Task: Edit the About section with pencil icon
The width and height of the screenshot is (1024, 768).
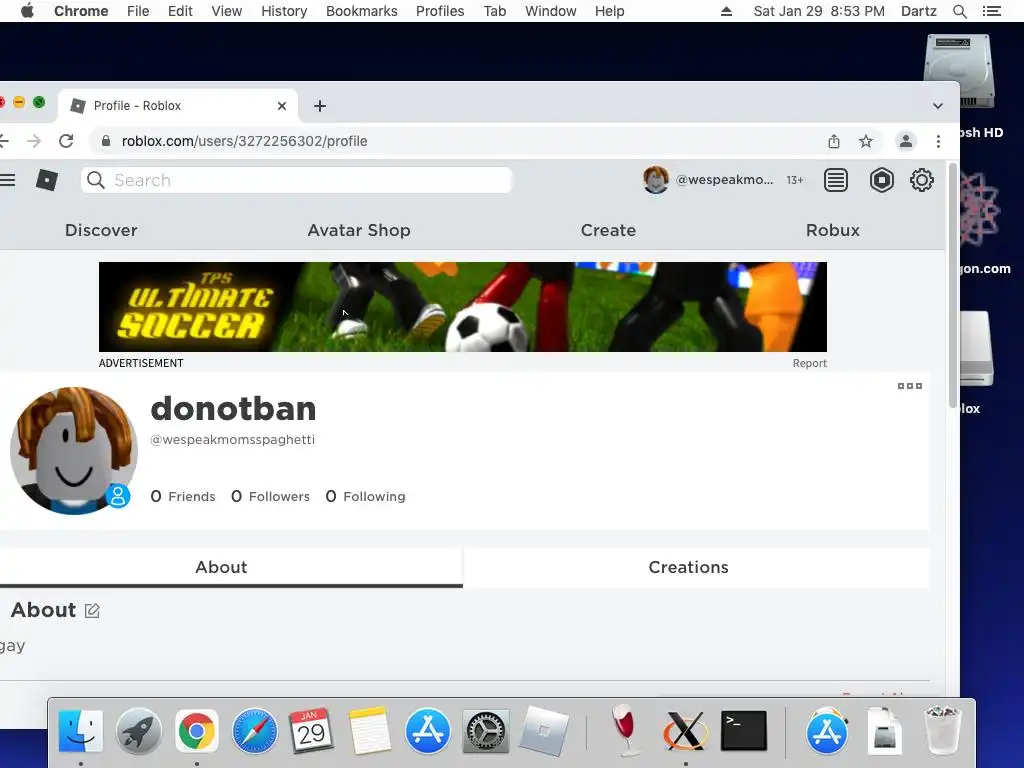Action: tap(92, 611)
